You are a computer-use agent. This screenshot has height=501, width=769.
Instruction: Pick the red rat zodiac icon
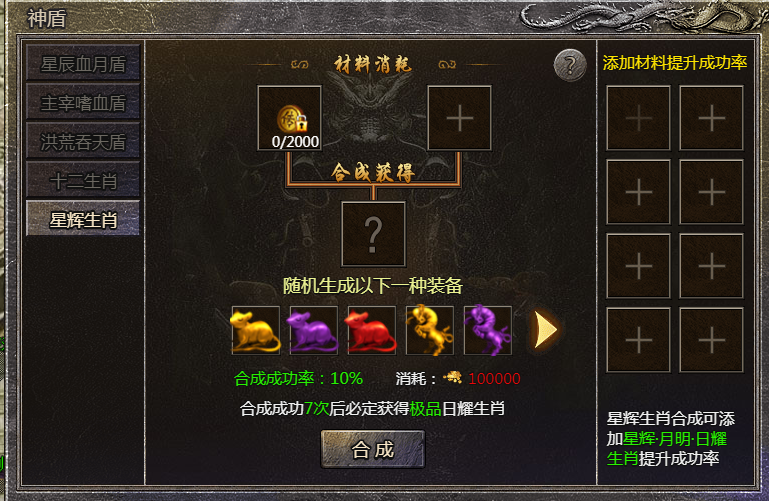[x=372, y=330]
